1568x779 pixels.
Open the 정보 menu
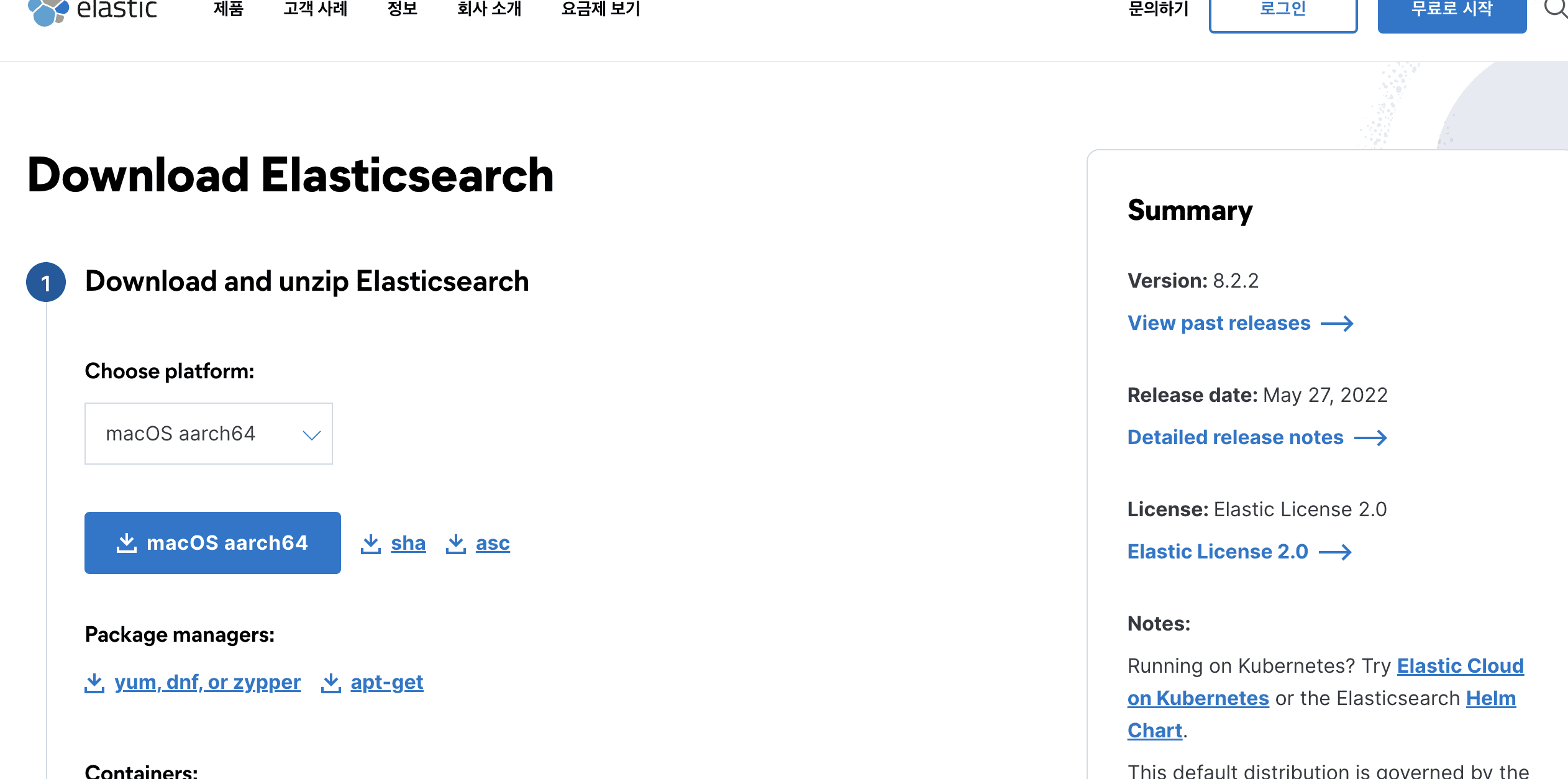403,9
